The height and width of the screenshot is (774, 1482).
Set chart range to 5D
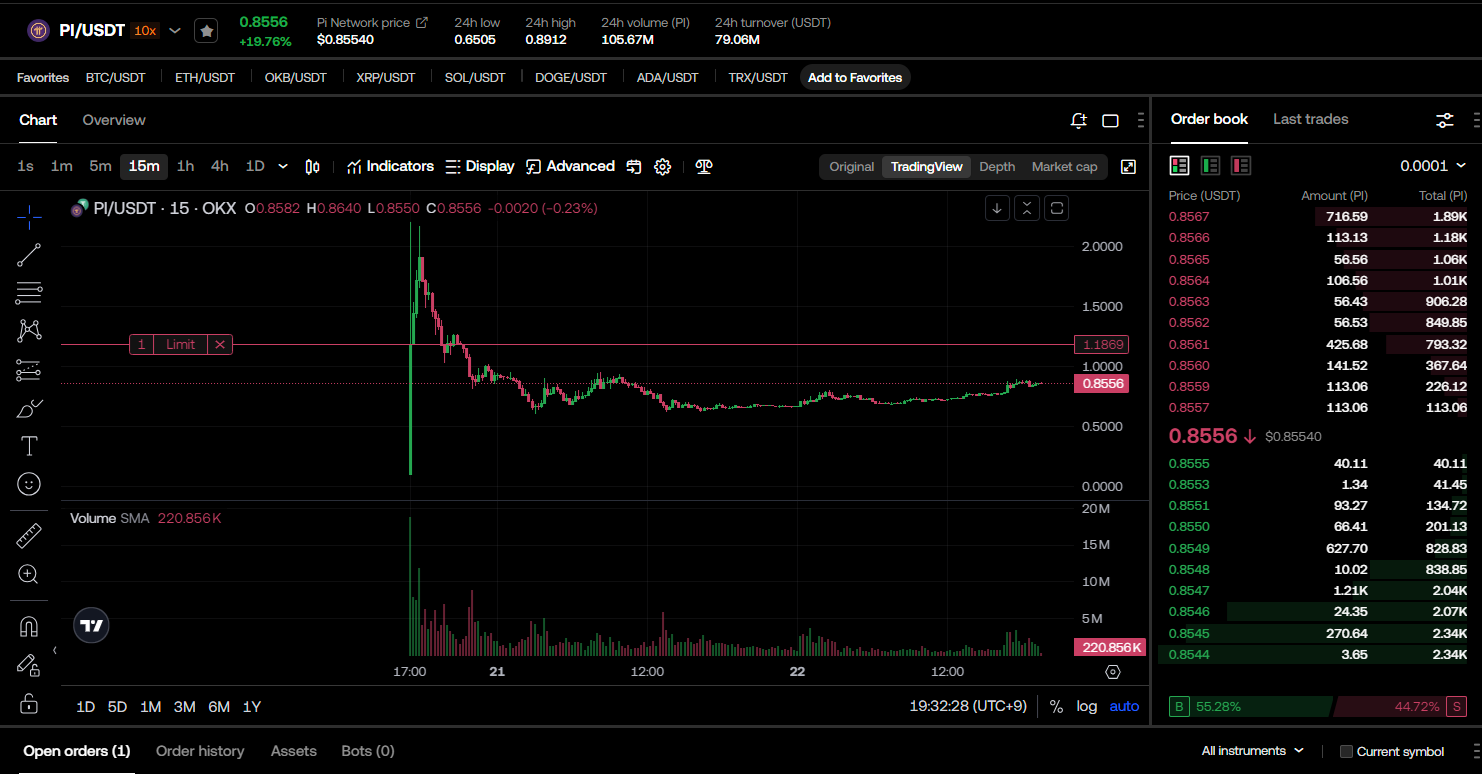click(117, 707)
